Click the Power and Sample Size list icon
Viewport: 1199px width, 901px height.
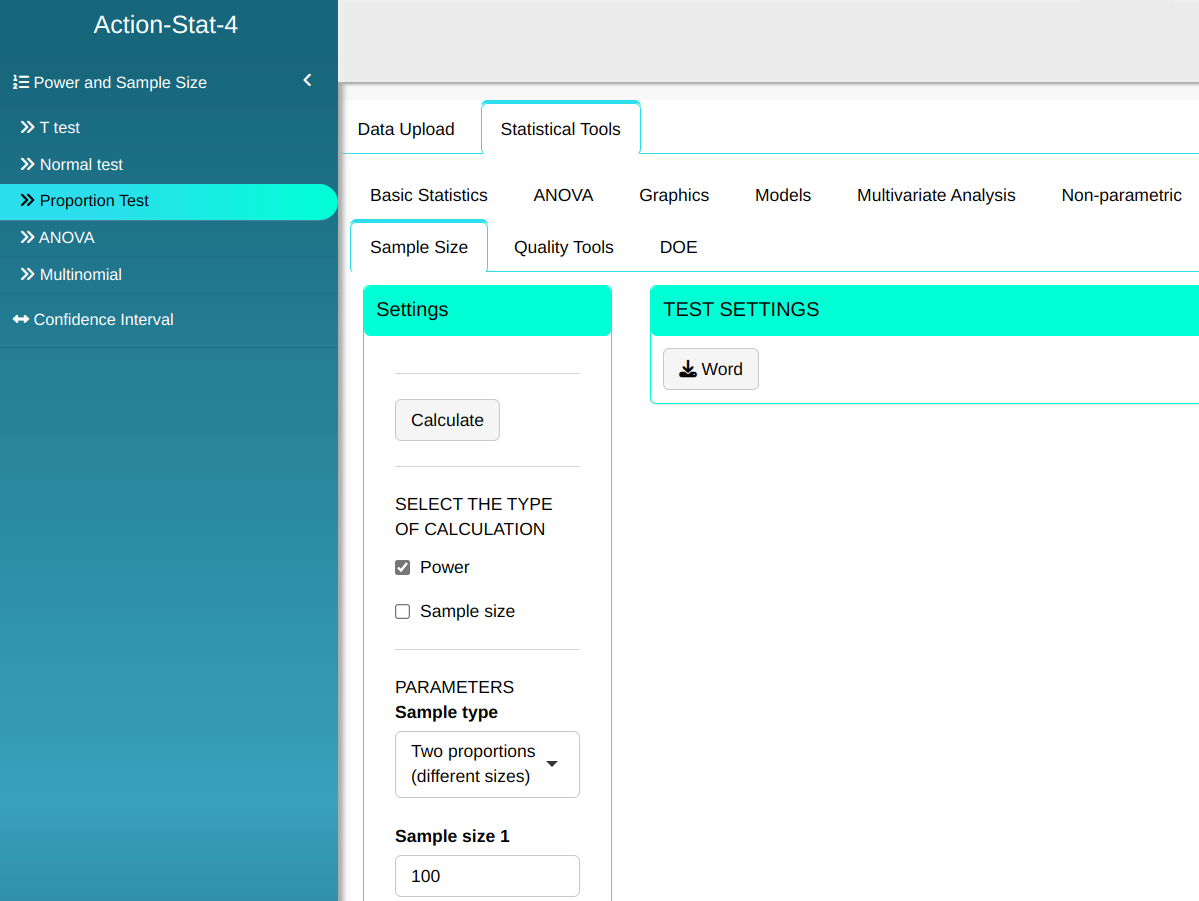coord(20,82)
